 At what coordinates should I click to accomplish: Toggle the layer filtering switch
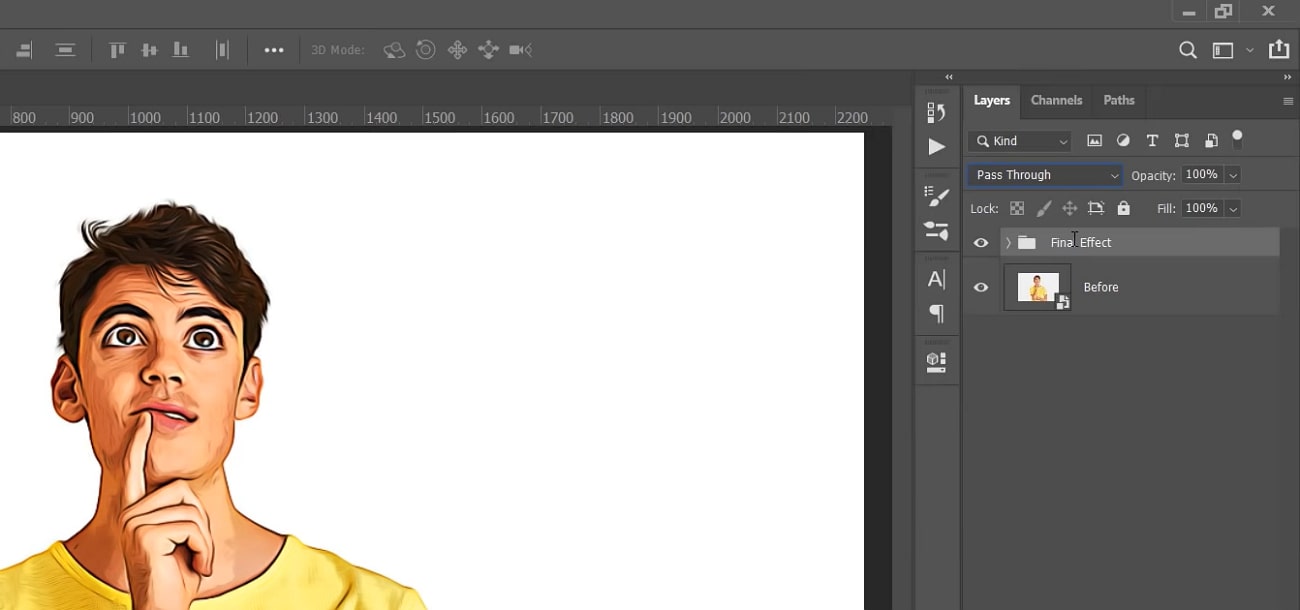tap(1237, 139)
